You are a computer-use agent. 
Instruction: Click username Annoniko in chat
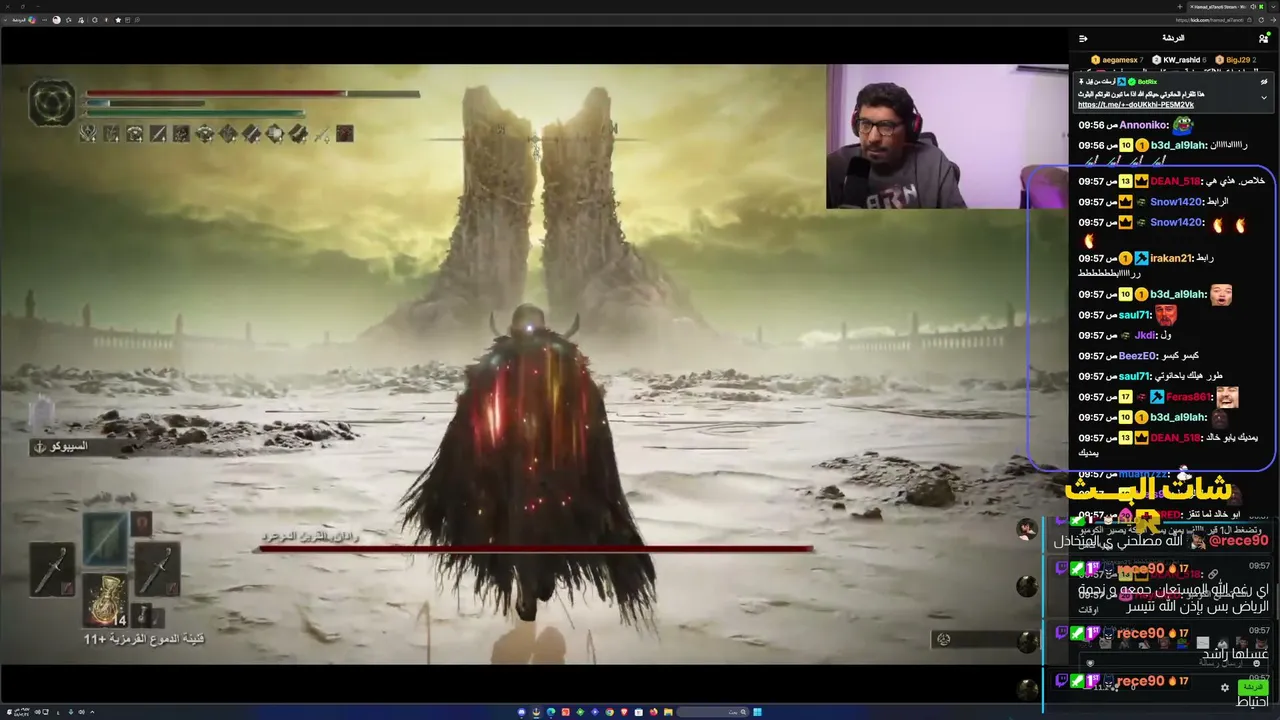tap(1144, 125)
